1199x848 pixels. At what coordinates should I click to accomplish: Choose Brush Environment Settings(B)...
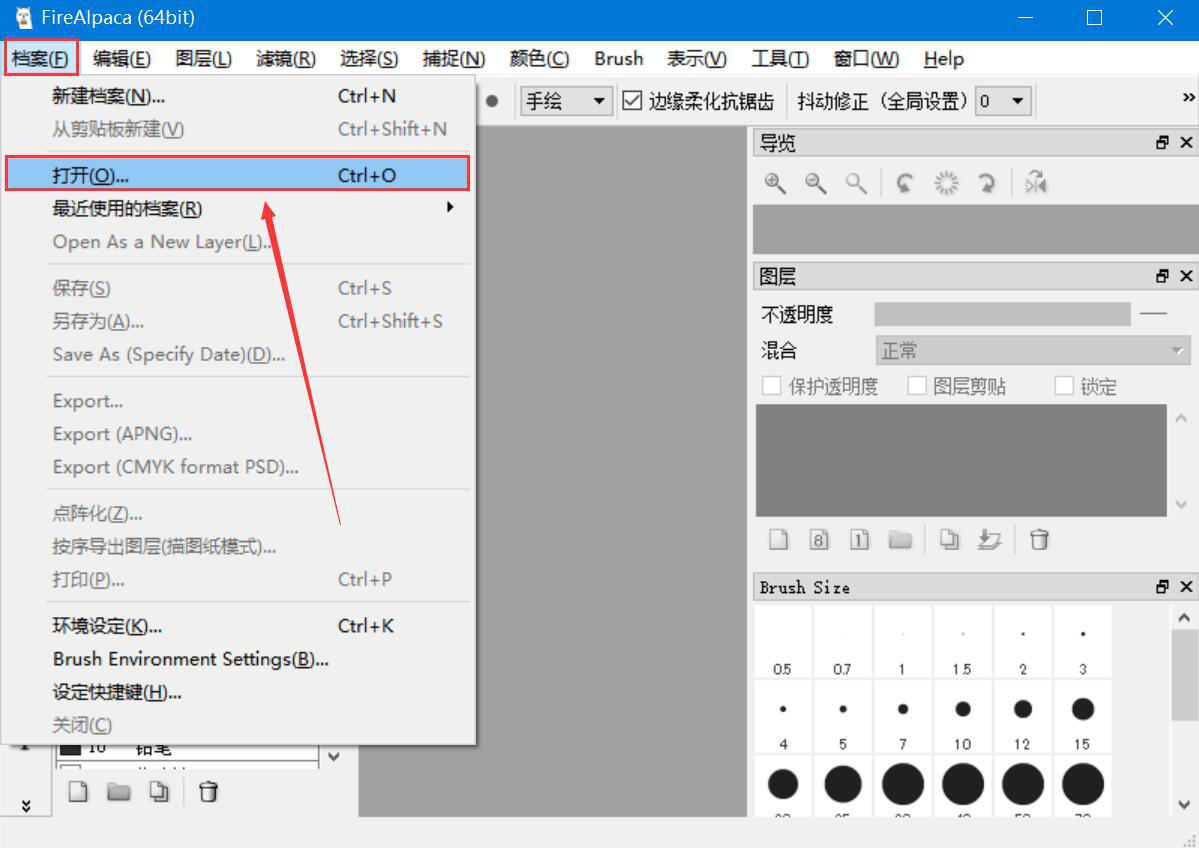click(237, 658)
